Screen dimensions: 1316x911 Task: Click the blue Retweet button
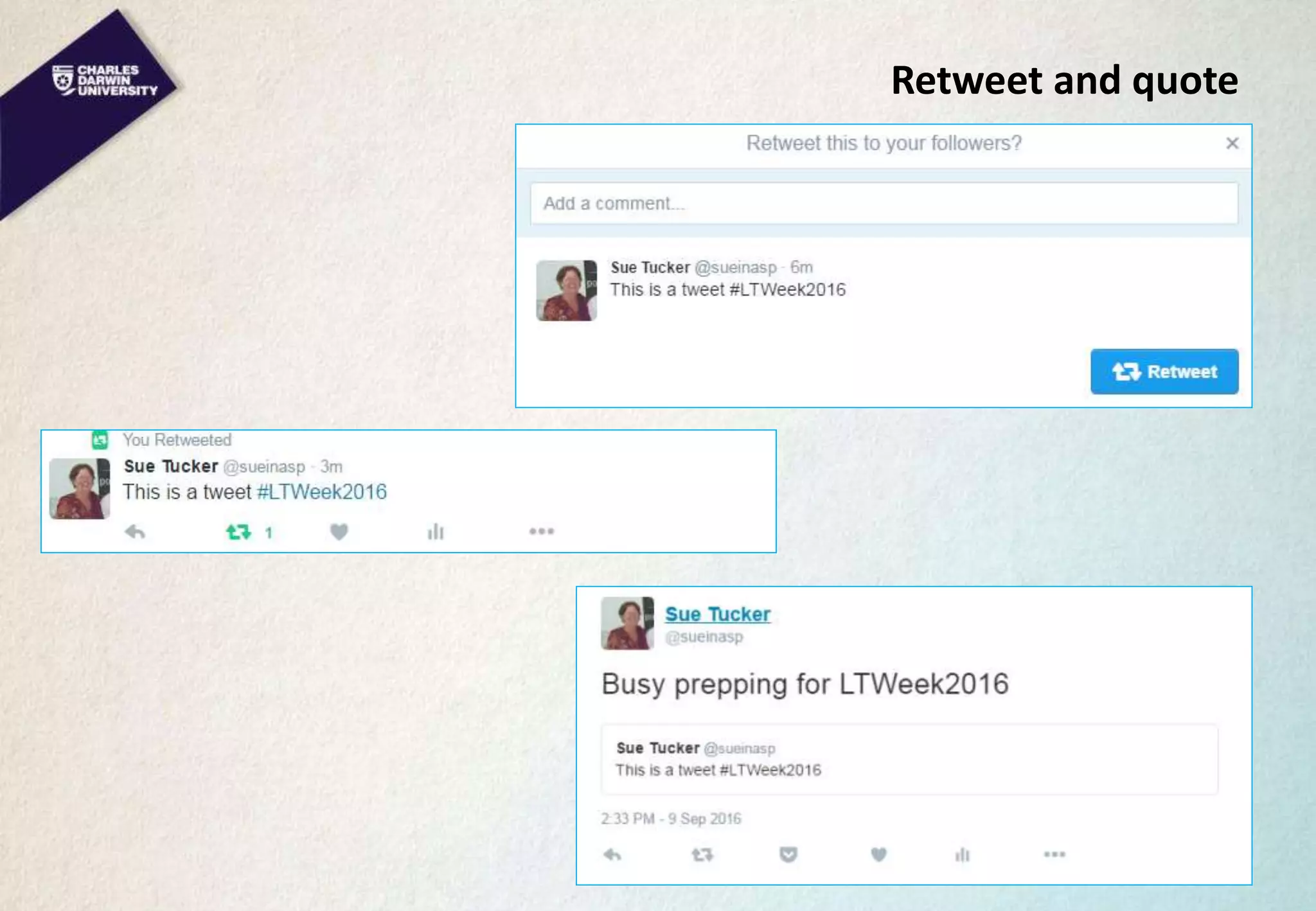[1164, 371]
